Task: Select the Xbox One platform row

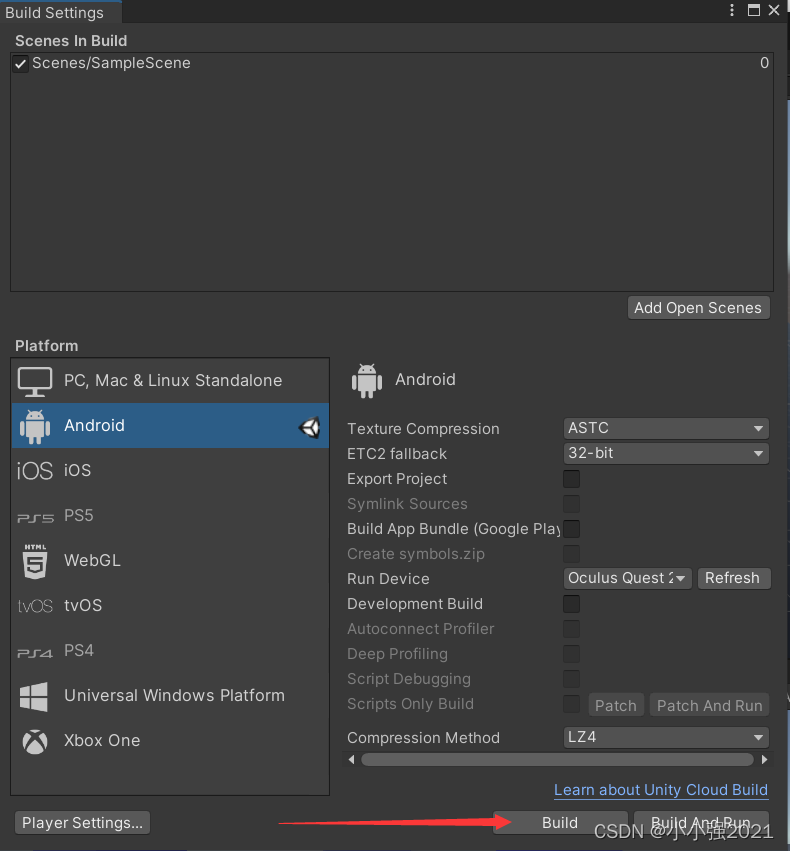Action: pos(170,741)
